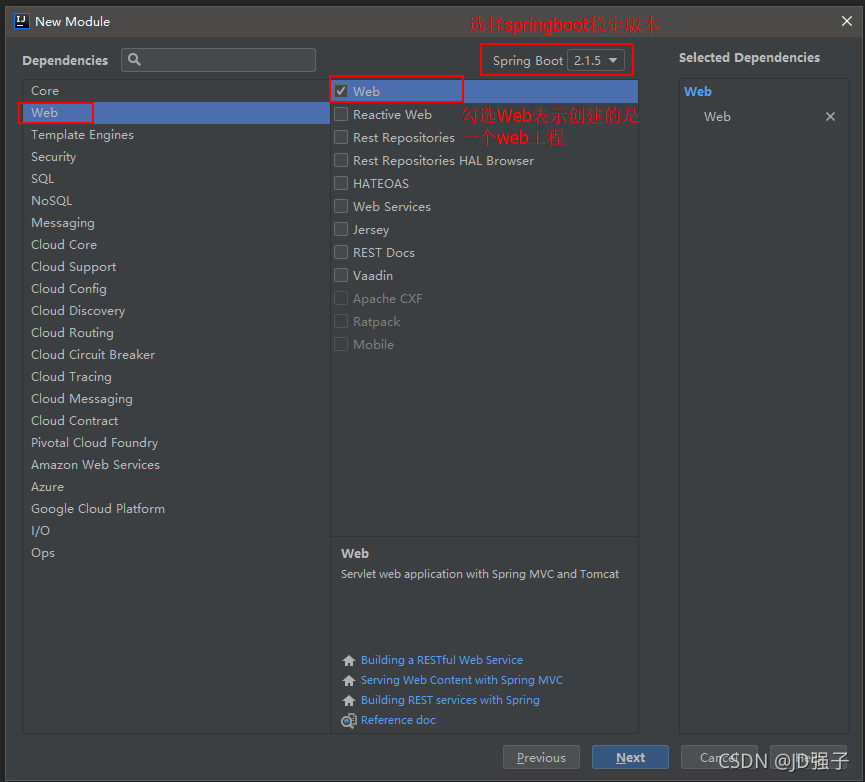Uncheck the Web dependency checkbox
The image size is (865, 782).
tap(341, 91)
